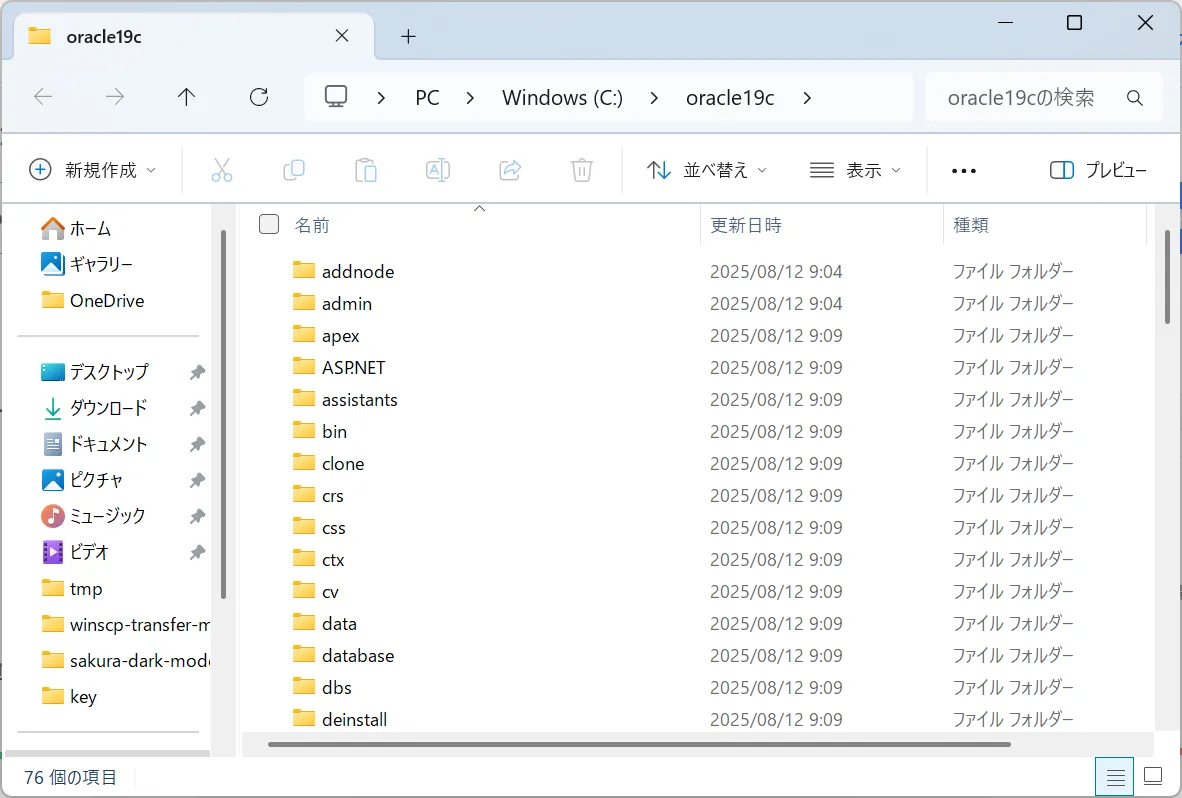This screenshot has width=1182, height=798.
Task: Click the navigation pane scrollbar
Action: click(x=223, y=414)
